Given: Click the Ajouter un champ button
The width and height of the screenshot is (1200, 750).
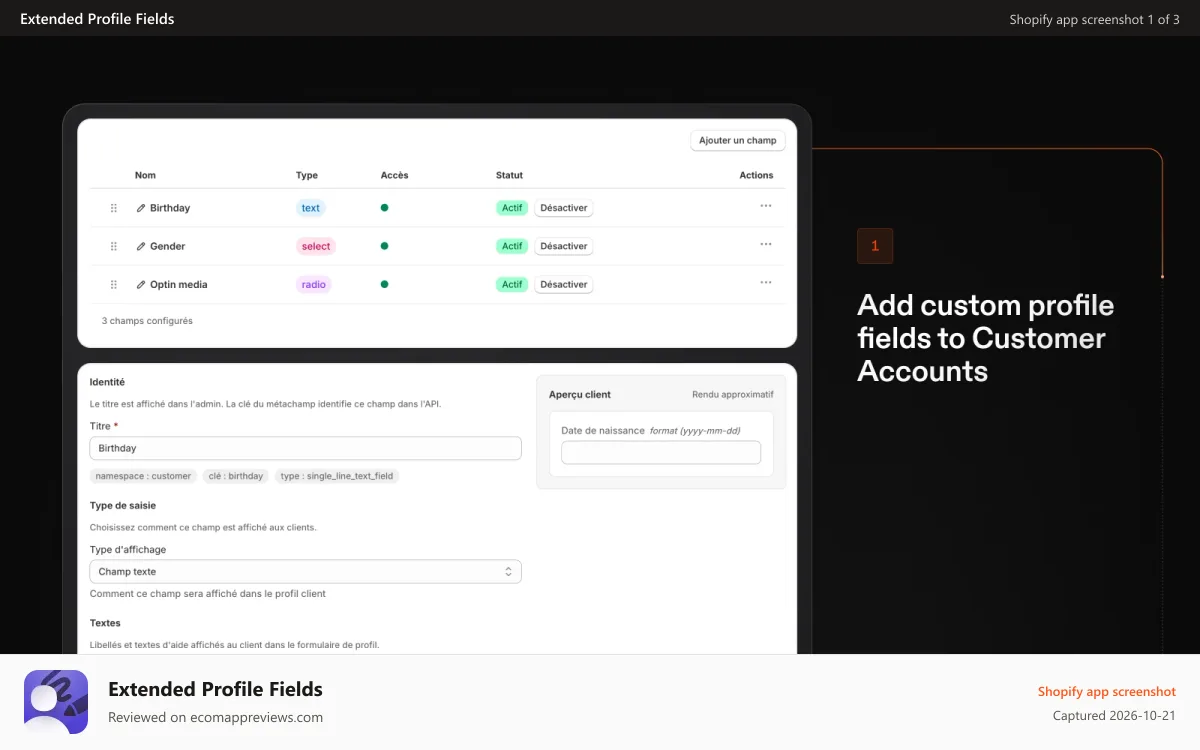Looking at the screenshot, I should 738,141.
